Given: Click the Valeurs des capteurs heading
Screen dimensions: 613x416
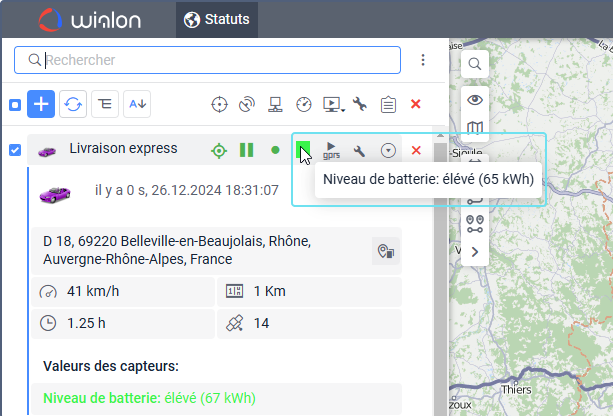Looking at the screenshot, I should pos(111,366).
